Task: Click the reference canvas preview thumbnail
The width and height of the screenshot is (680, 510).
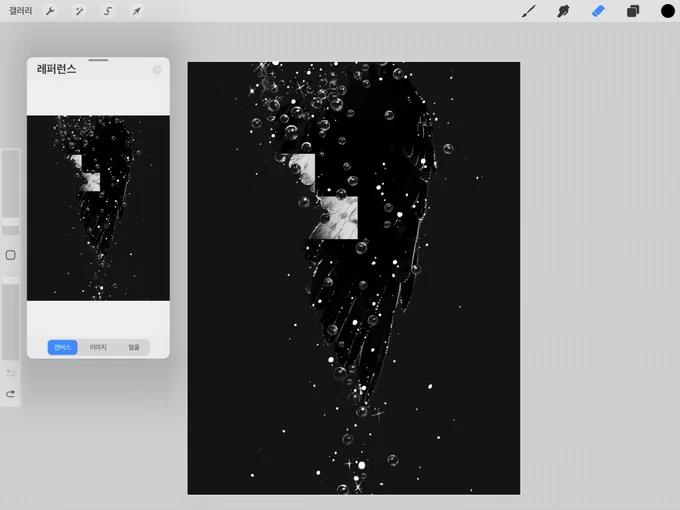Action: click(98, 208)
